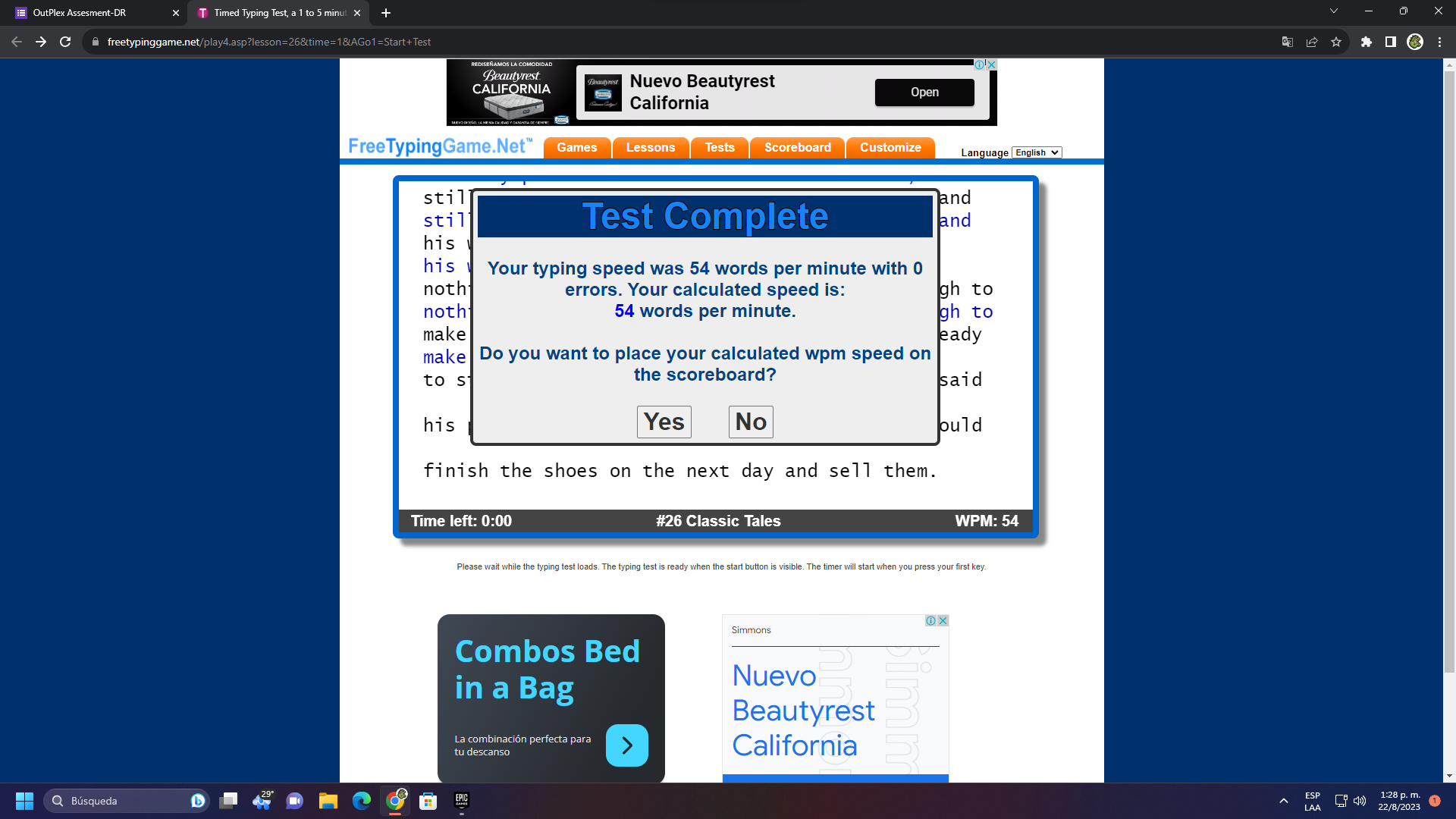Switch to OutPlex Assesment-DR tab

tap(96, 13)
